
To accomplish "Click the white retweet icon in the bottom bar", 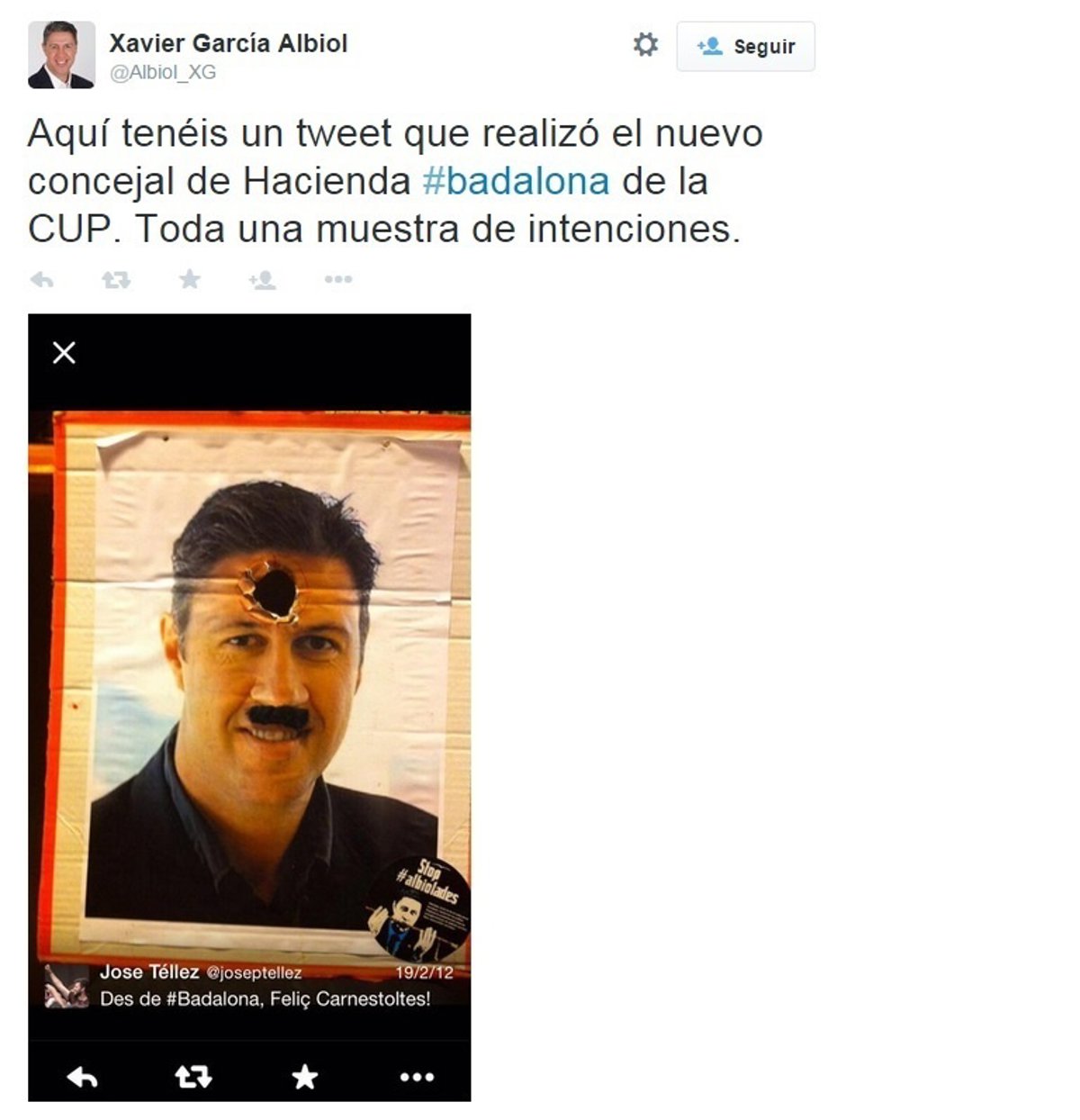I will [193, 1077].
